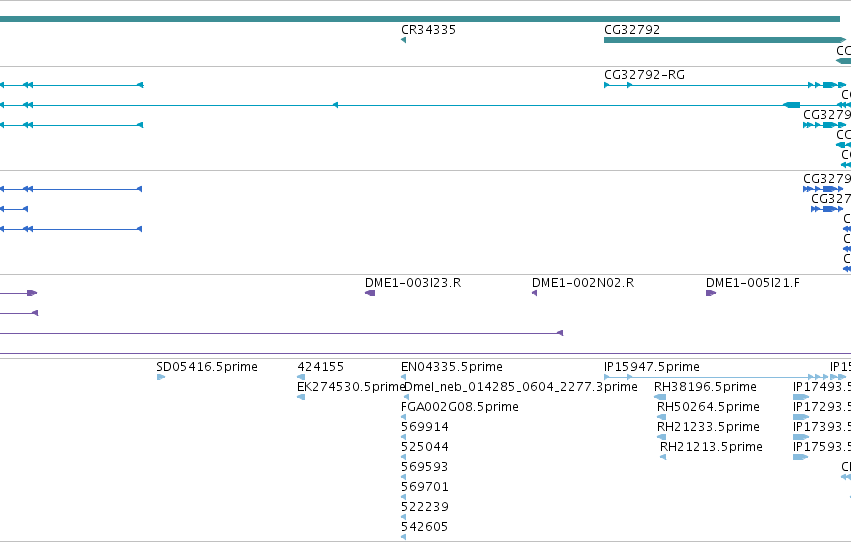Viewport: 851px width, 542px height.
Task: Click the FGA002G08.5prime label
Action: 460,407
